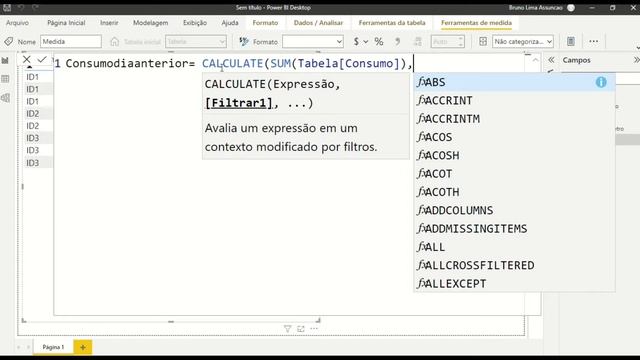Open the Data view icon in left sidebar
The image size is (640, 360).
tap(5, 79)
